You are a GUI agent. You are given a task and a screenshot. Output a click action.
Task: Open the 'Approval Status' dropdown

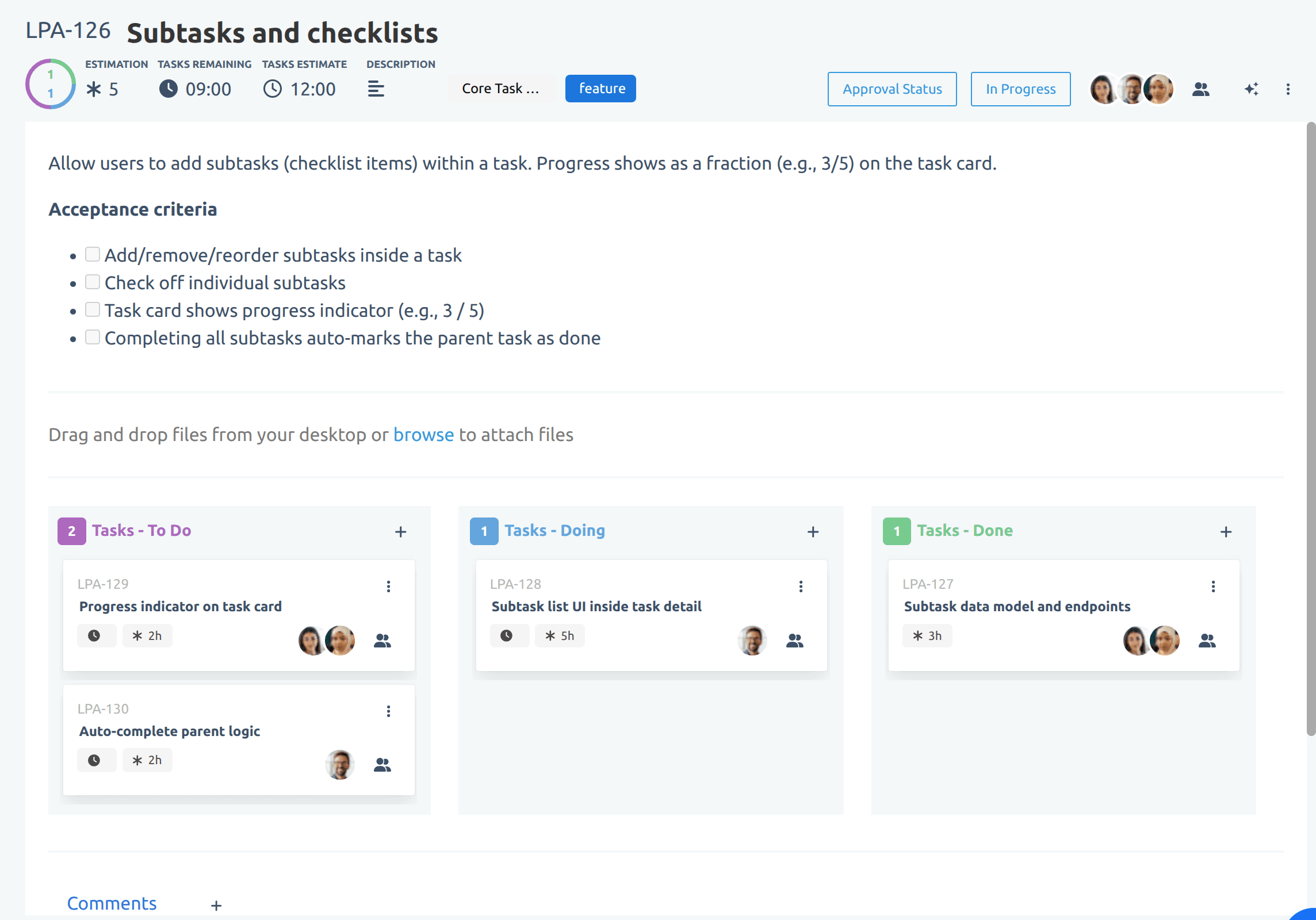[x=892, y=89]
